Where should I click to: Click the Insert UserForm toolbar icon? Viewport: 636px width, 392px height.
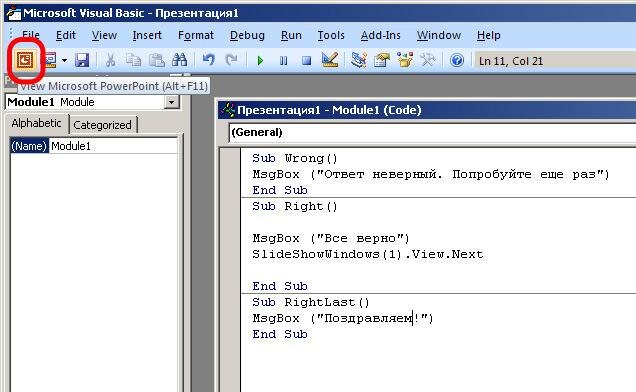(51, 60)
